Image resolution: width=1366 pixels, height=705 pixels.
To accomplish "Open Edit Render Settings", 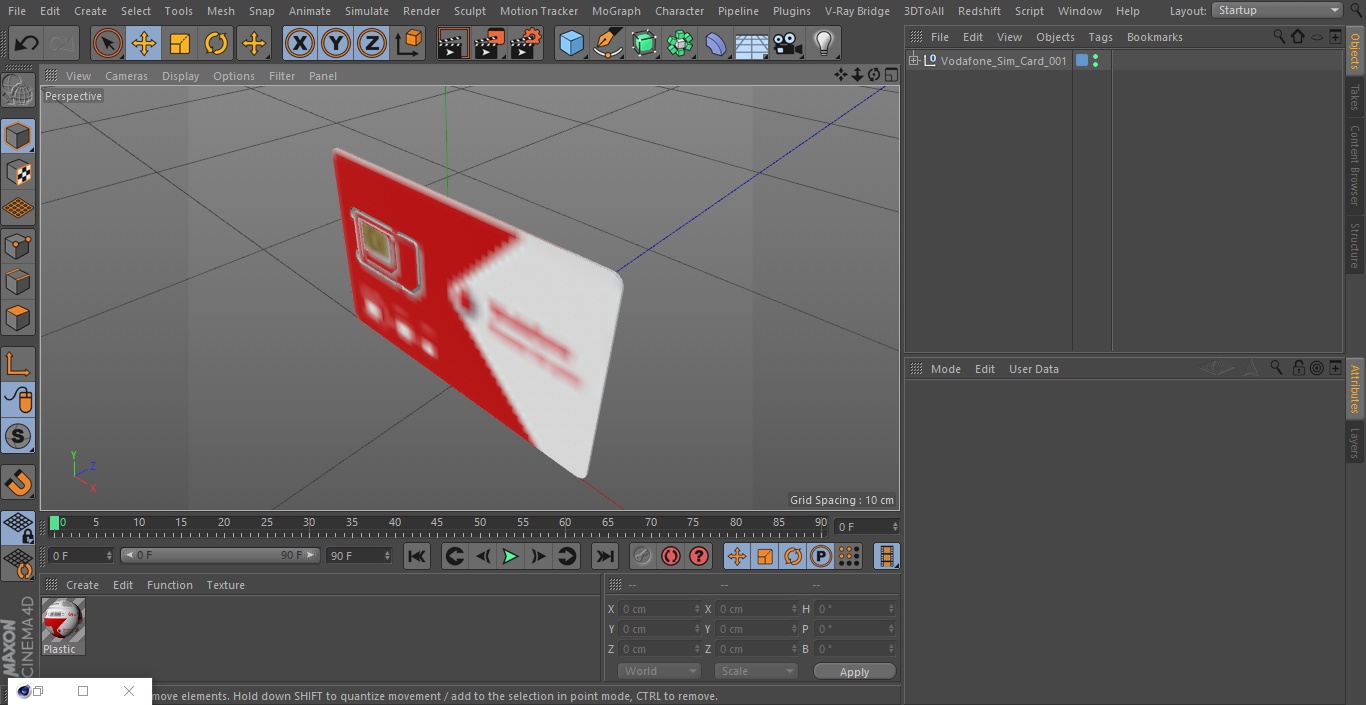I will [x=526, y=43].
